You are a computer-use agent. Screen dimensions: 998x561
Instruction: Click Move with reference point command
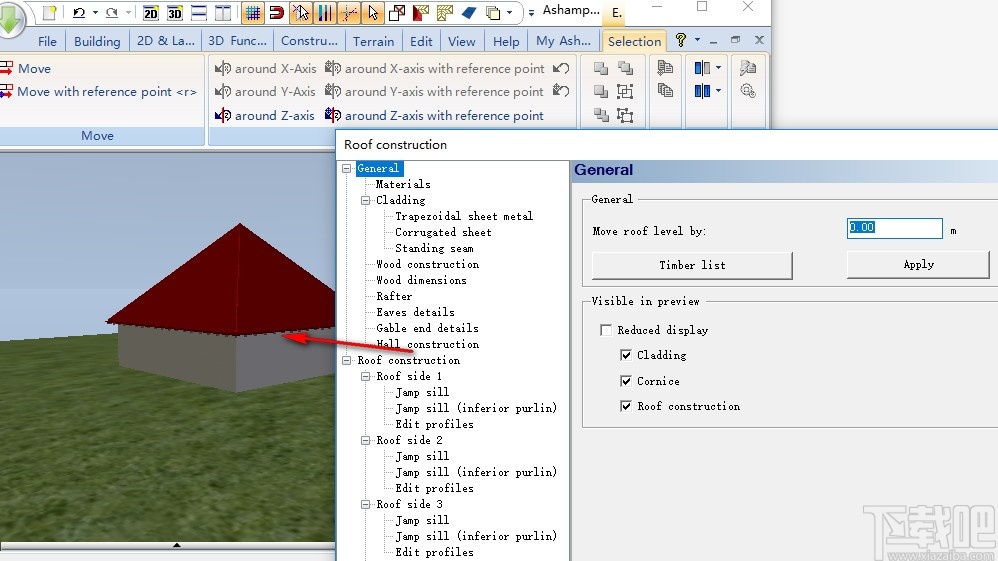click(x=99, y=92)
